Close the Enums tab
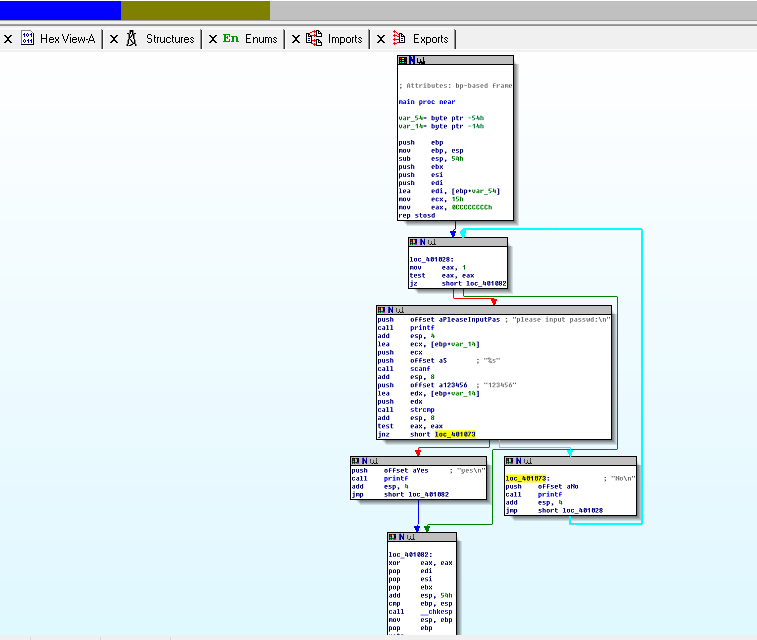The height and width of the screenshot is (640, 757). pos(213,39)
